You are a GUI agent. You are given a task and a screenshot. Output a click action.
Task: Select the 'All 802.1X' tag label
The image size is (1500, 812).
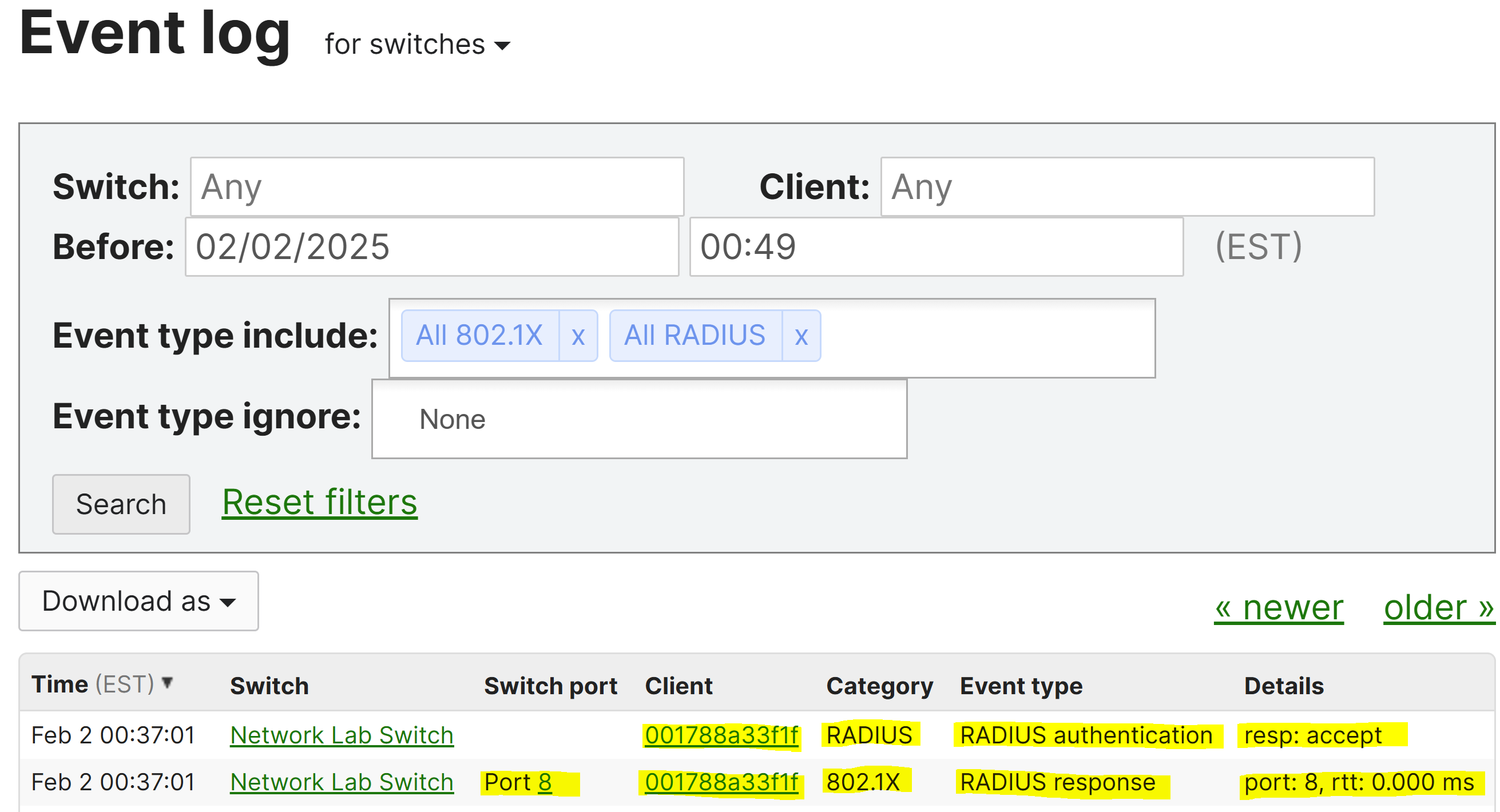tap(479, 336)
